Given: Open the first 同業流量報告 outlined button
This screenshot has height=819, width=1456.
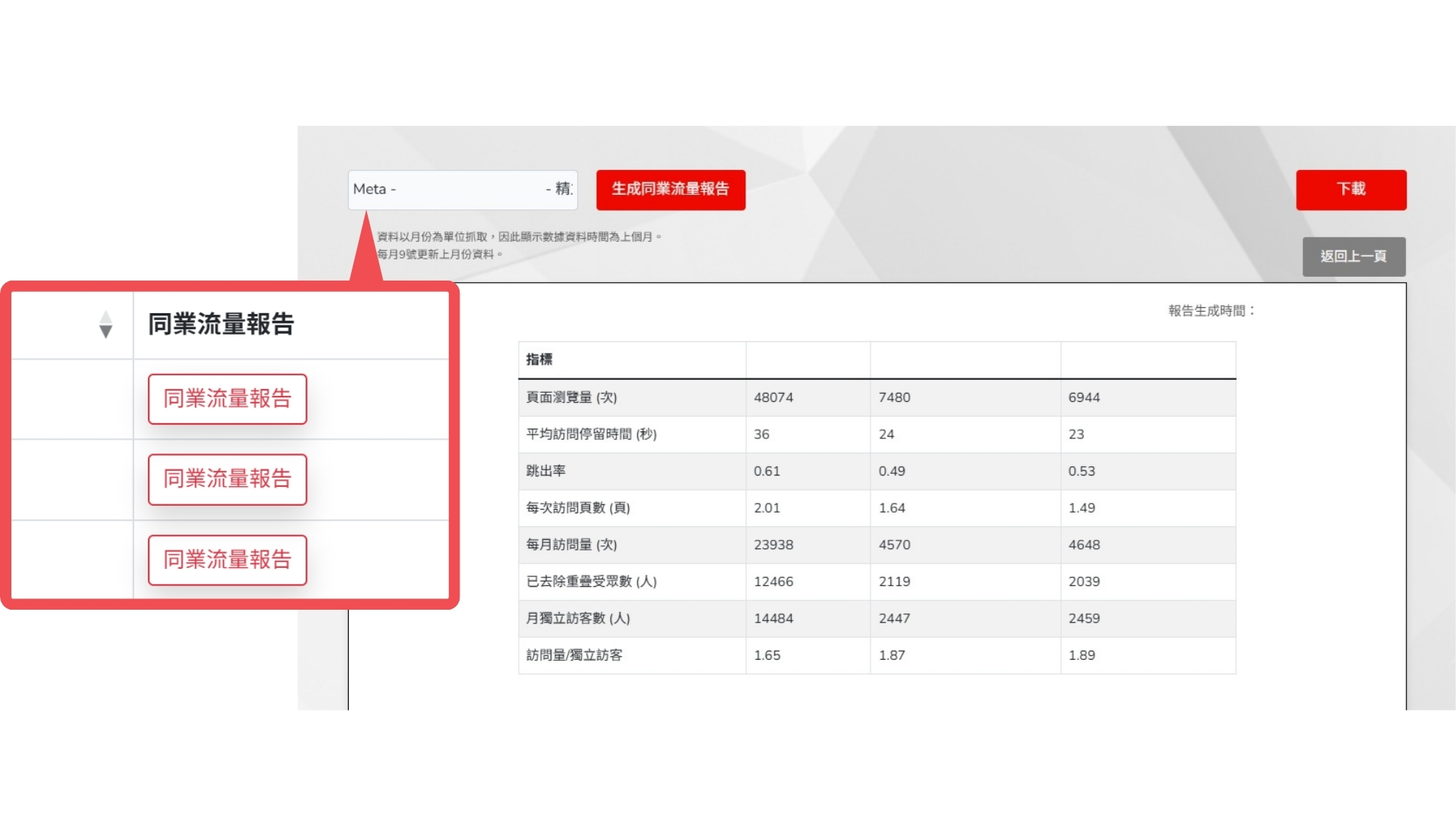Looking at the screenshot, I should tap(227, 399).
